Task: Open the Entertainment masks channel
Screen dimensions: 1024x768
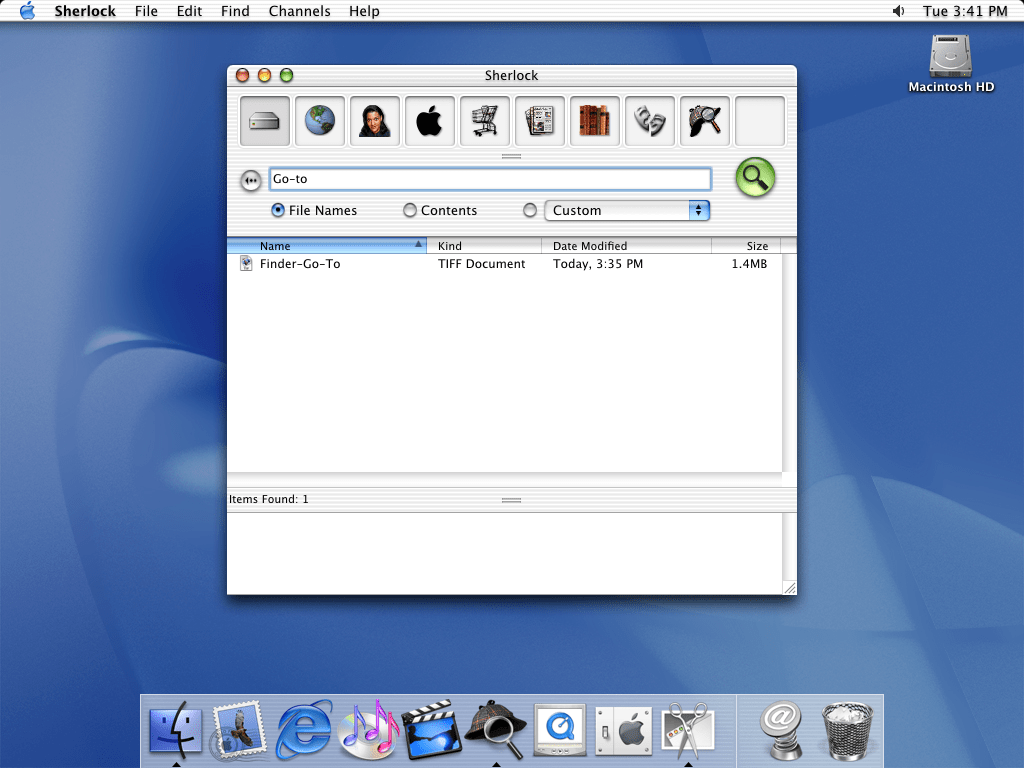Action: [650, 122]
